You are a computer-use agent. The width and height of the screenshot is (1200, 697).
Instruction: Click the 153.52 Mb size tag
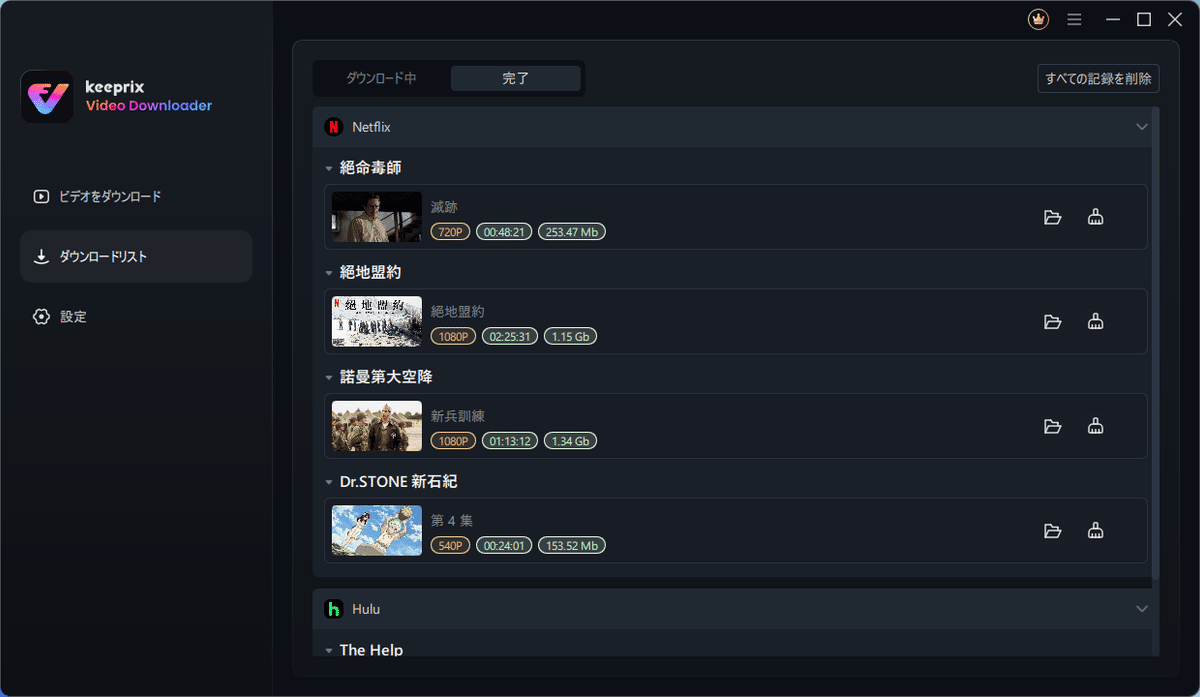point(572,546)
